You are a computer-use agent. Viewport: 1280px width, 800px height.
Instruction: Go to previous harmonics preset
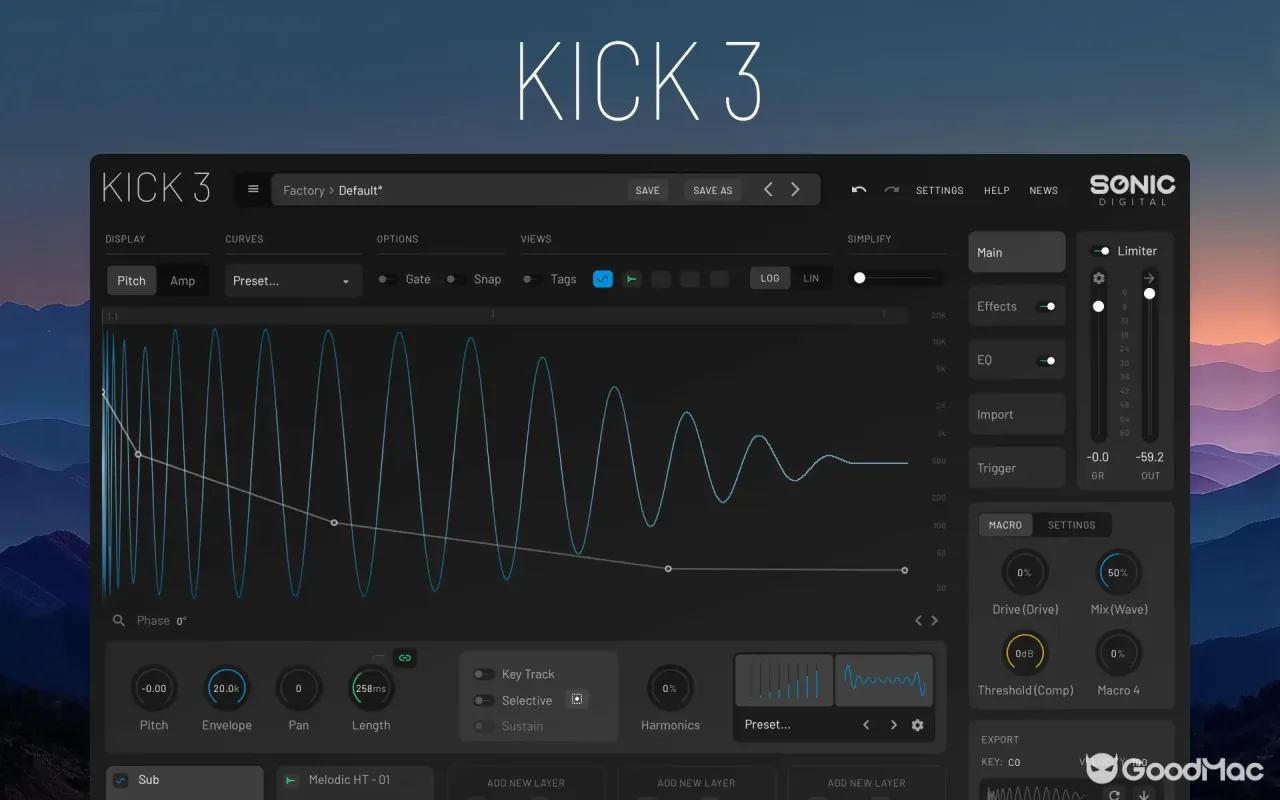tap(866, 725)
